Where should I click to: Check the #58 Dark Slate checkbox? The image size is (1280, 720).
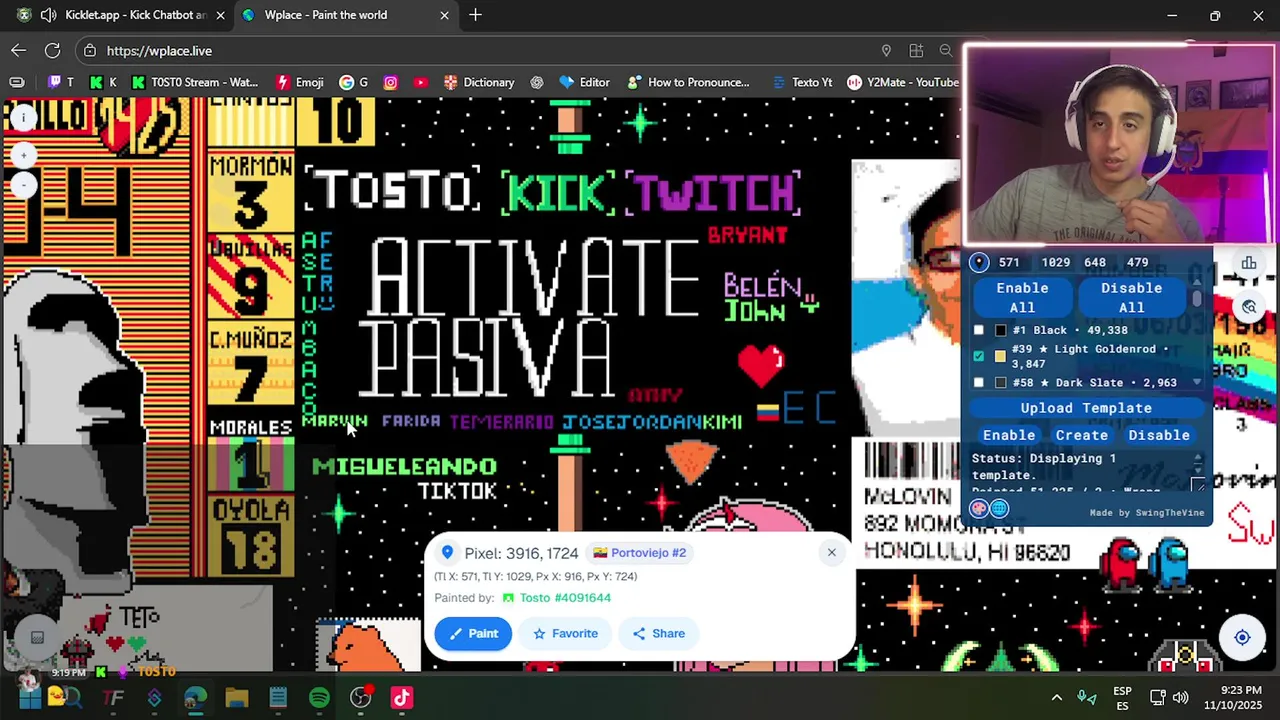978,382
